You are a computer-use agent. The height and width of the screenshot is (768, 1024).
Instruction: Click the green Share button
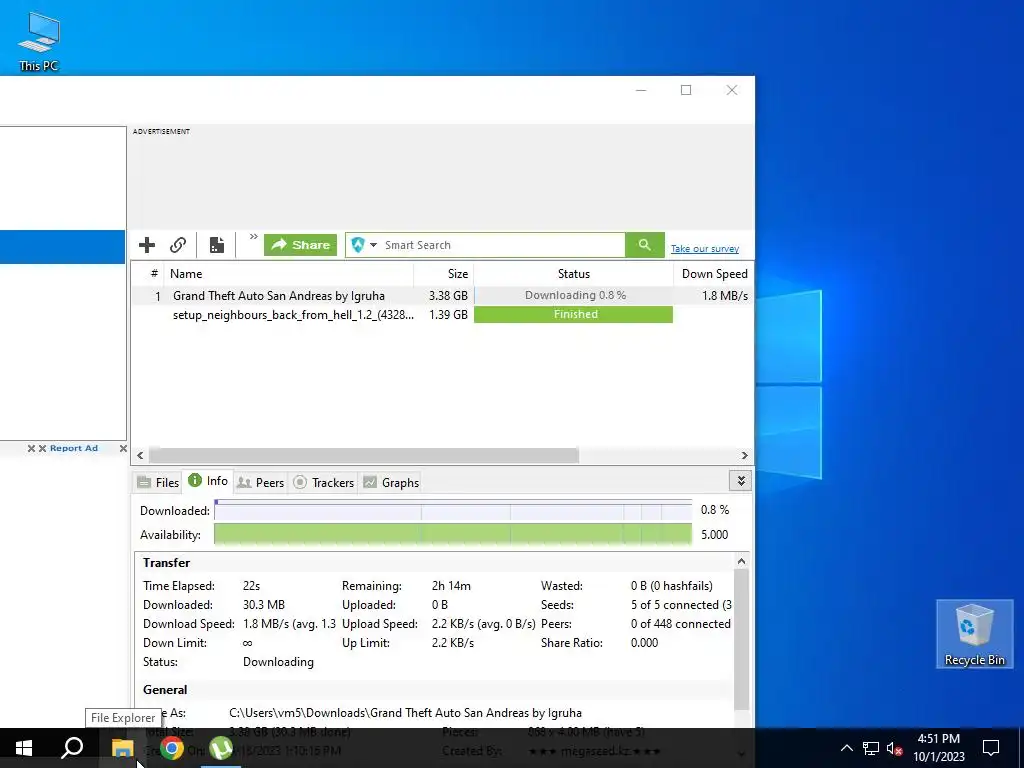(x=300, y=245)
